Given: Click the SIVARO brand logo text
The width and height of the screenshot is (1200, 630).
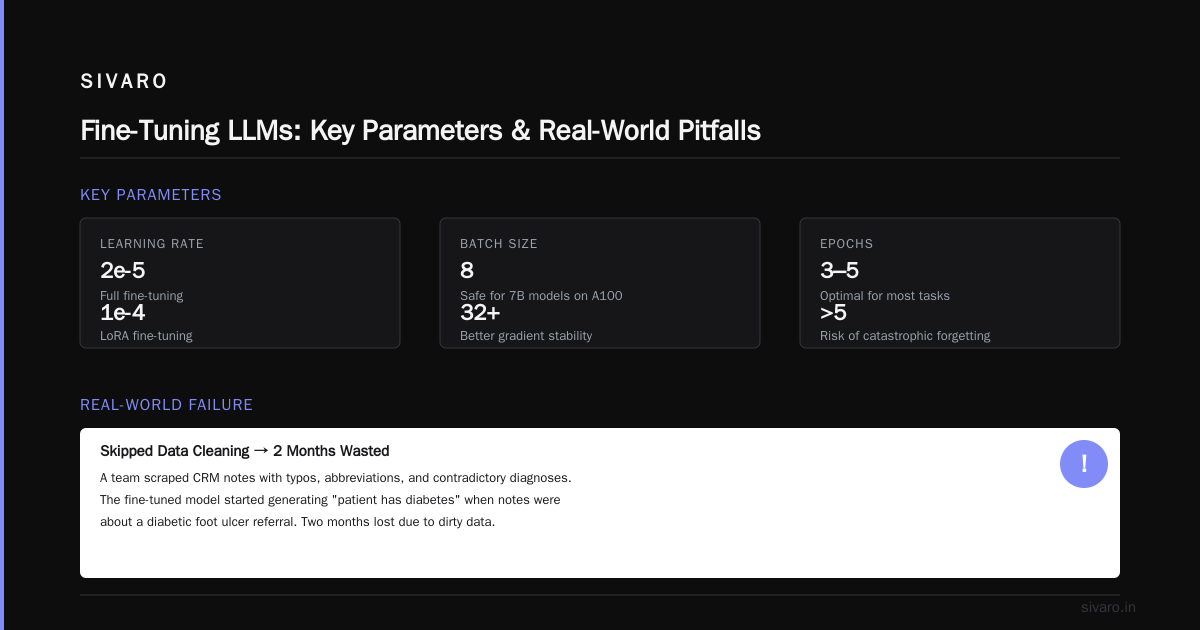Looking at the screenshot, I should pos(124,82).
